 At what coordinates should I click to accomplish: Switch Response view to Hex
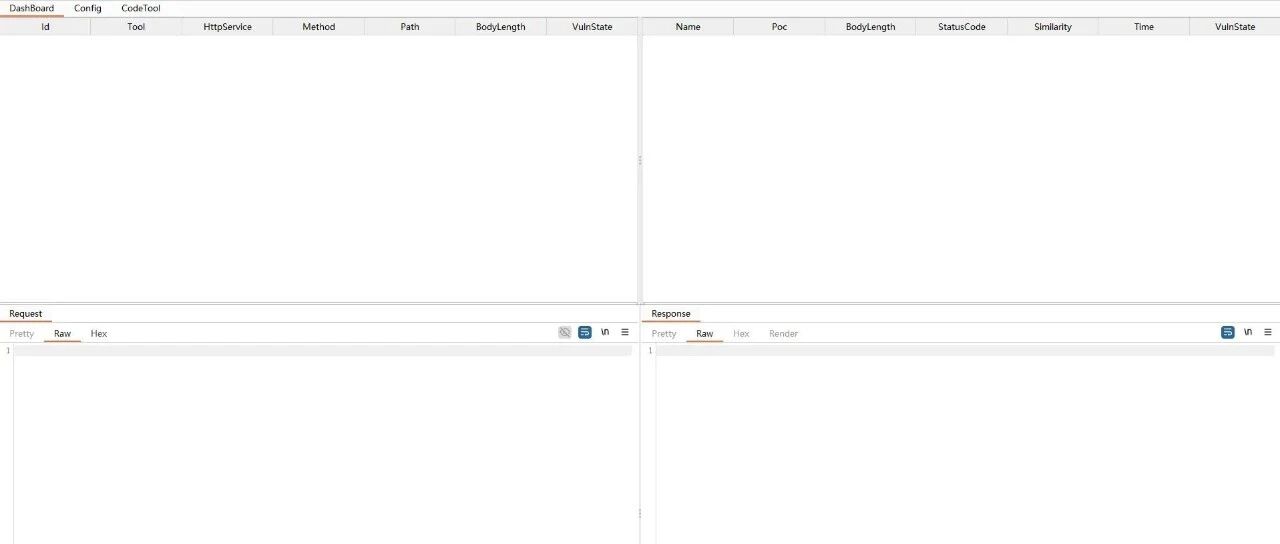click(x=741, y=334)
